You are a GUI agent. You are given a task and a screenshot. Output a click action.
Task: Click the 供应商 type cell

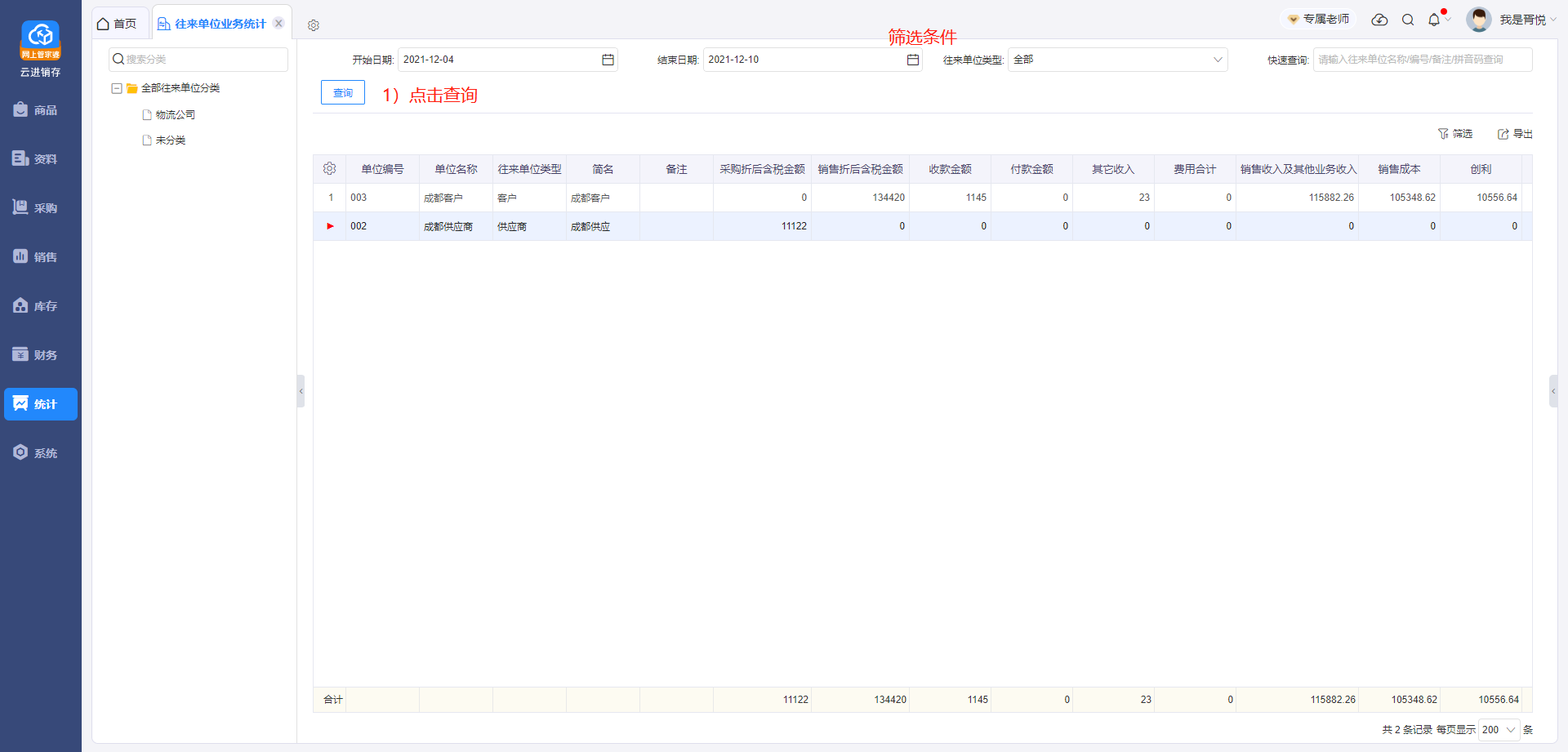click(529, 226)
